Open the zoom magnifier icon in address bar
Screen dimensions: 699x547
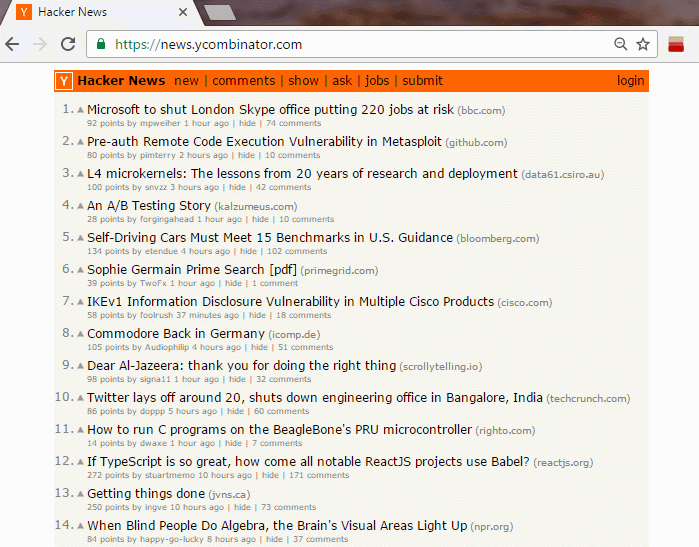point(621,44)
